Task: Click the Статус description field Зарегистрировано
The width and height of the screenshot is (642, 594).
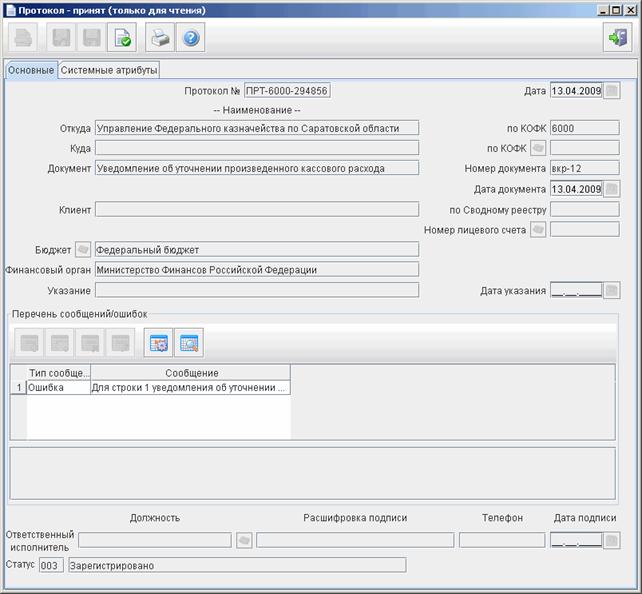Action: coord(237,565)
